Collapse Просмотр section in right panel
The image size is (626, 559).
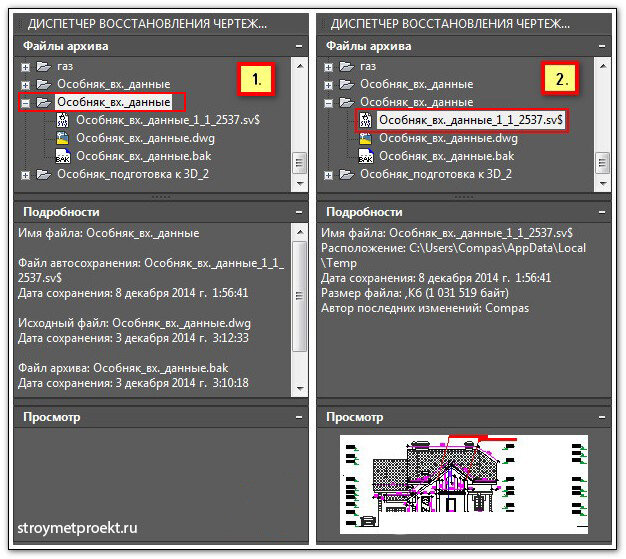tap(602, 417)
